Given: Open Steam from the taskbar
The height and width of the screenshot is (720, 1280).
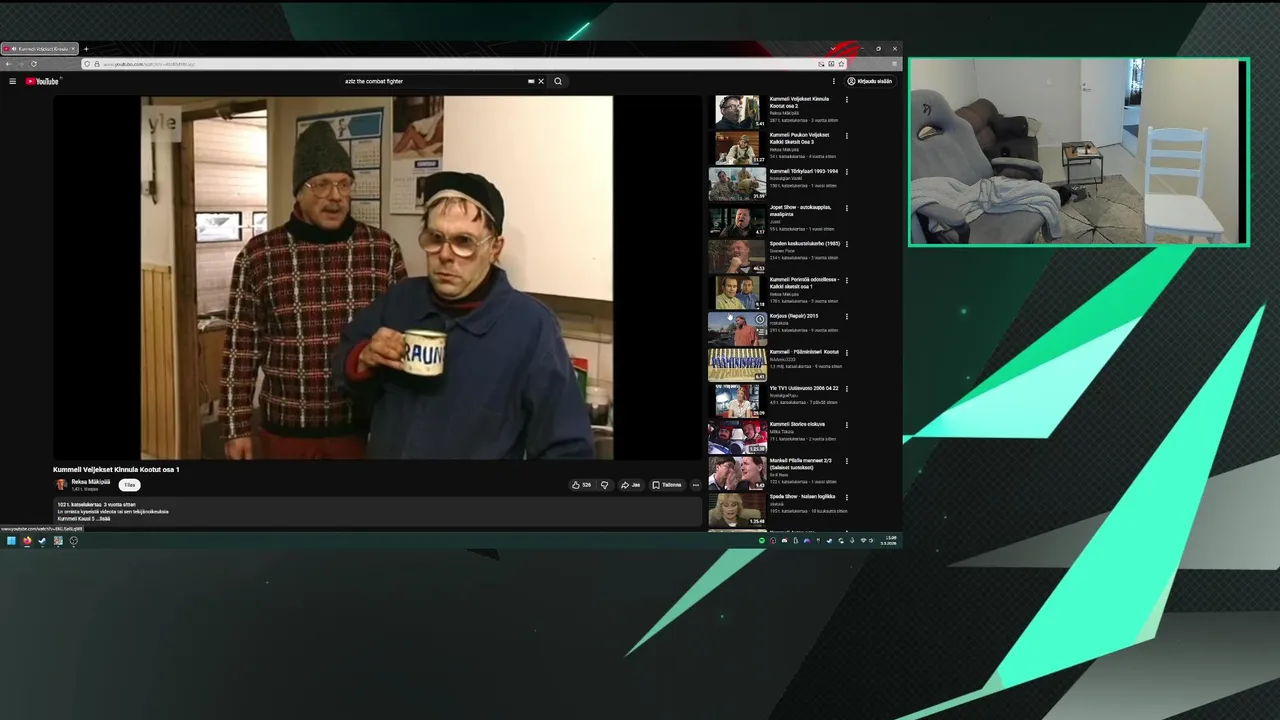Looking at the screenshot, I should [42, 541].
